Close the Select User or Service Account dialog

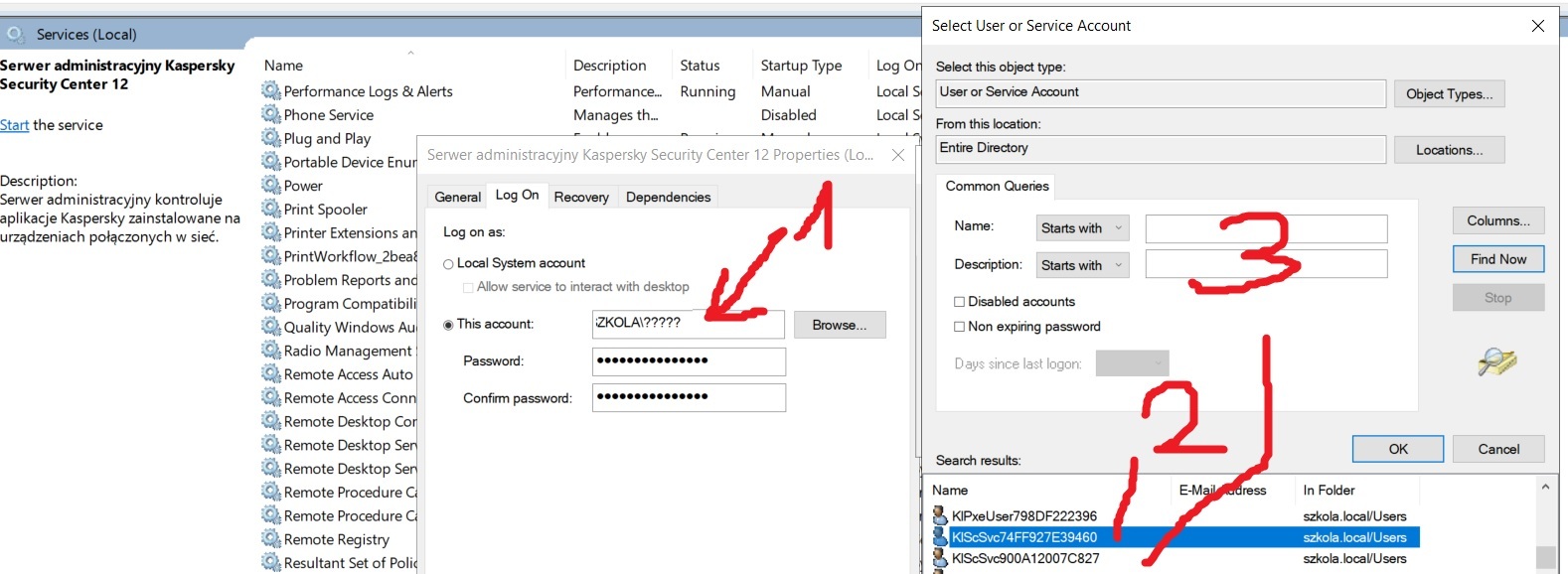point(1538,26)
